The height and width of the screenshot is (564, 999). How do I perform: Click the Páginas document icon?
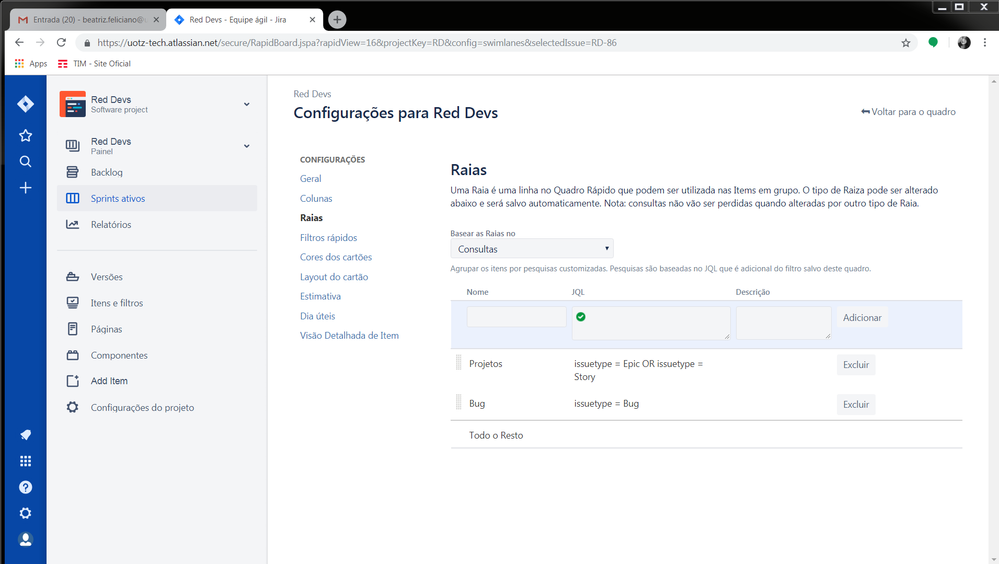[x=73, y=329]
